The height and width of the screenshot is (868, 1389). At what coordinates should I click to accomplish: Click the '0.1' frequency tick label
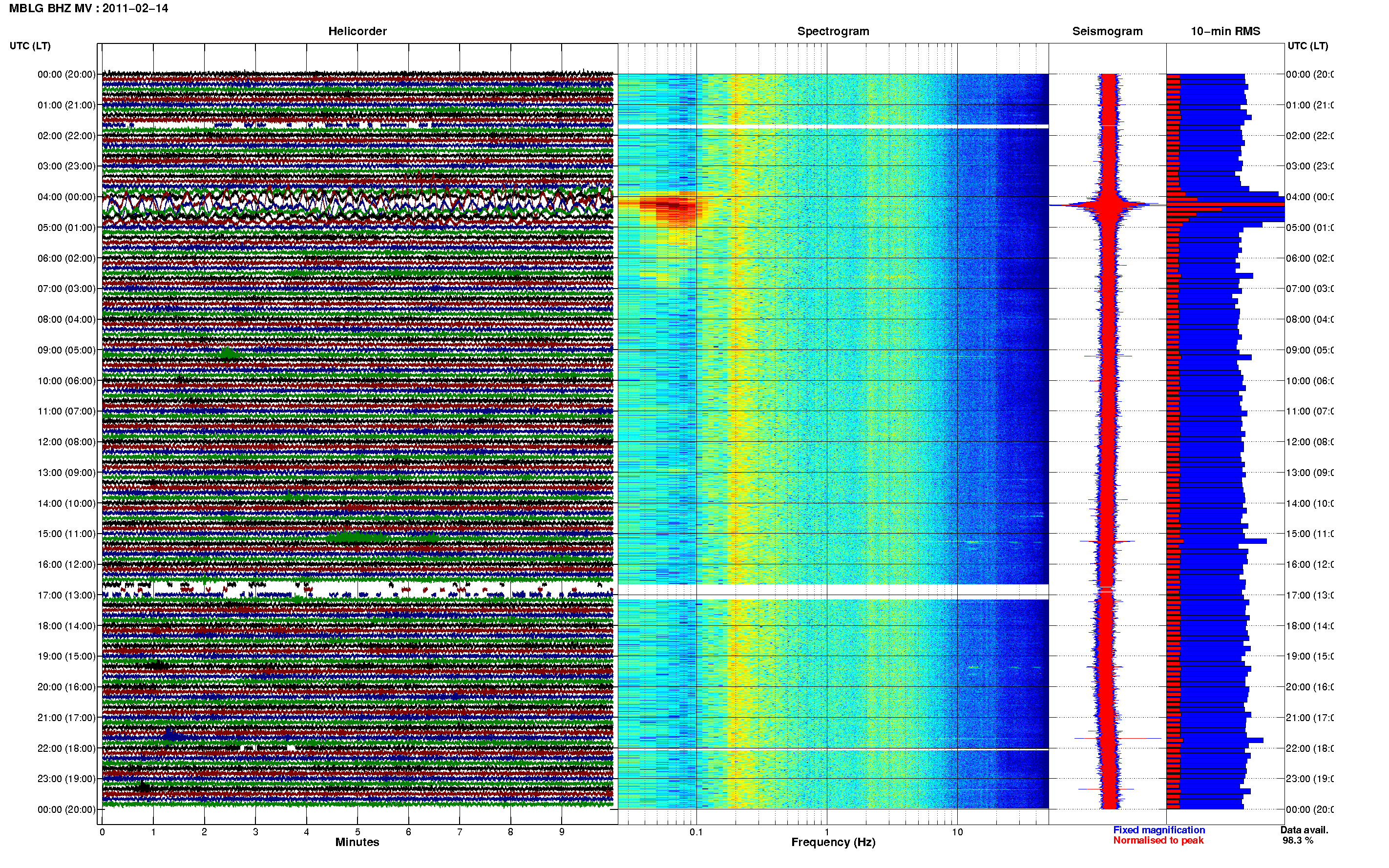[x=696, y=832]
